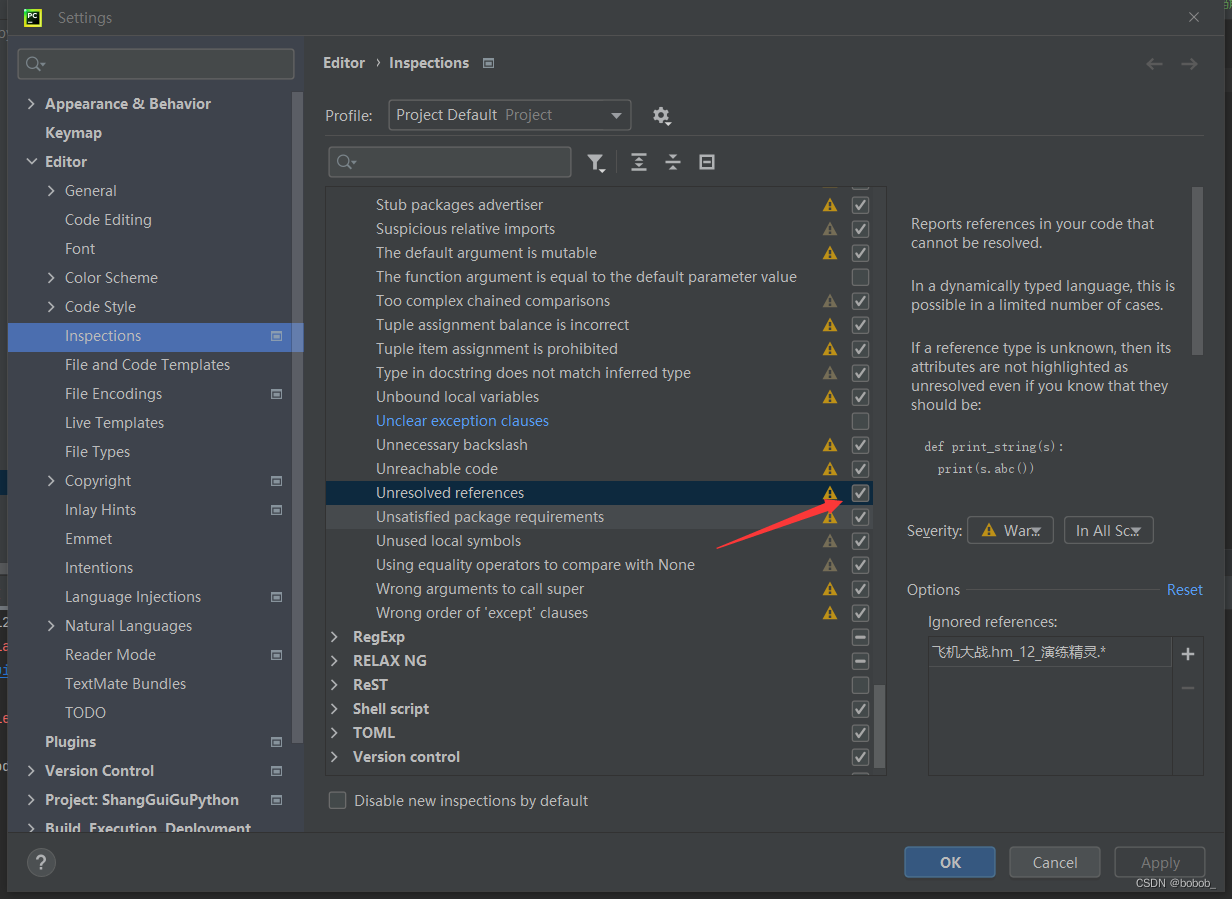Expand Appearance & Behavior section
Image resolution: width=1232 pixels, height=899 pixels.
tap(31, 104)
